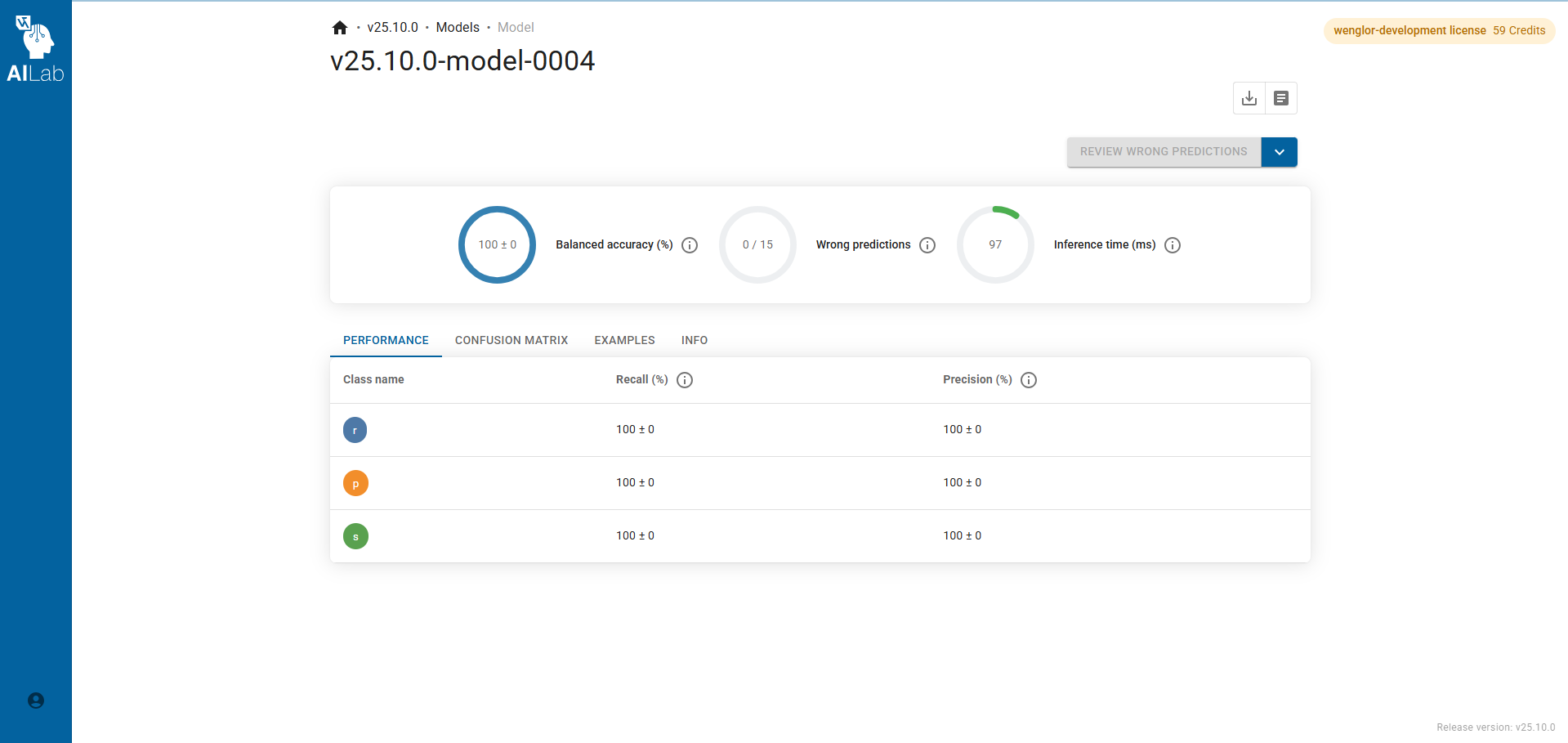Screen dimensions: 1568x743
Task: Select precision value in row 'r'
Action: (x=963, y=430)
